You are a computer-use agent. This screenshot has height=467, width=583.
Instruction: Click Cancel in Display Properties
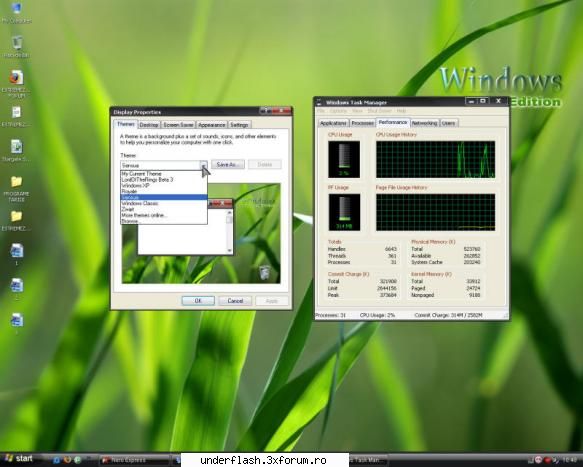(235, 300)
